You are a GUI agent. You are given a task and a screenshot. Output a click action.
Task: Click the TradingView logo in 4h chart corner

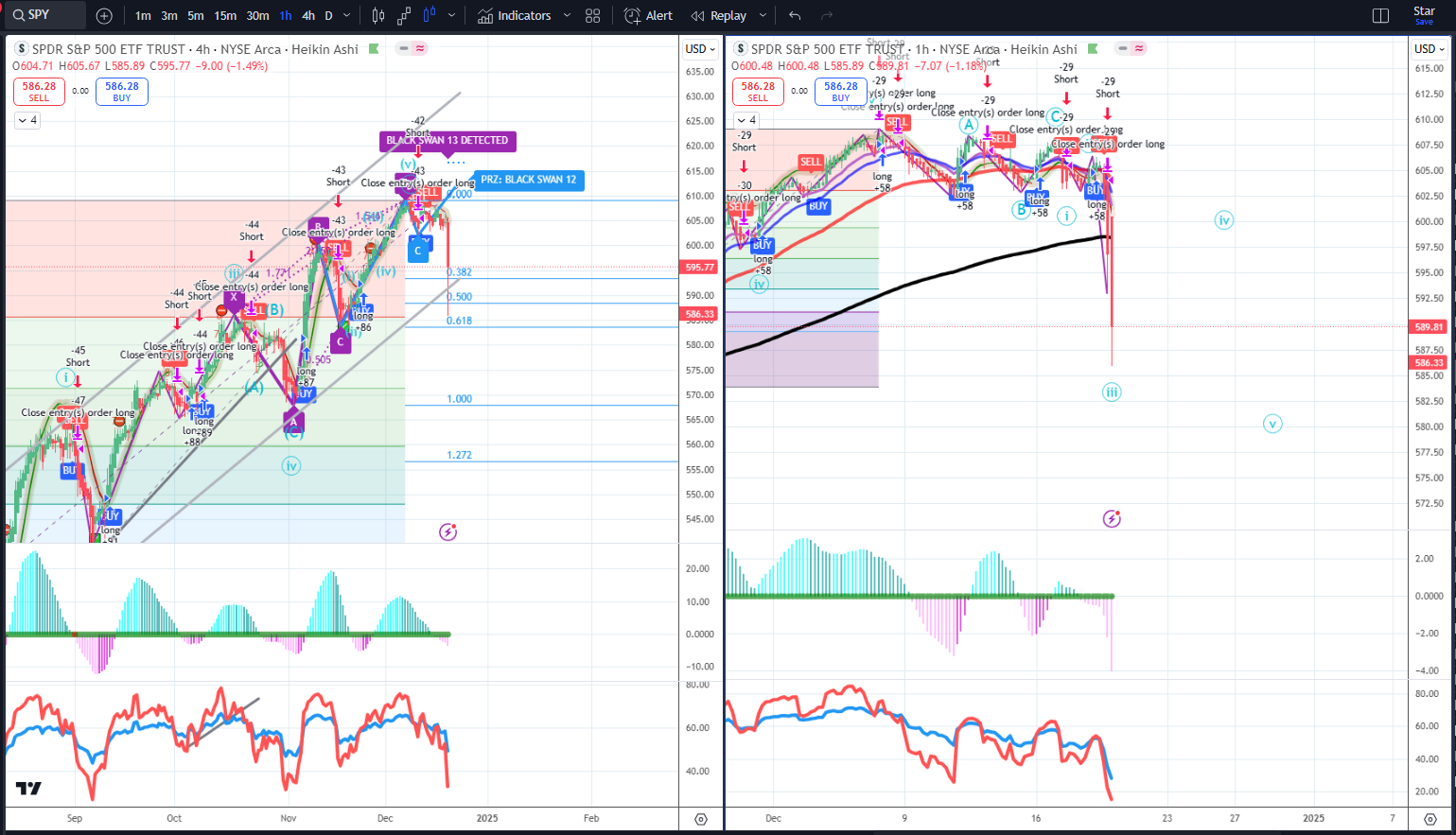point(28,788)
